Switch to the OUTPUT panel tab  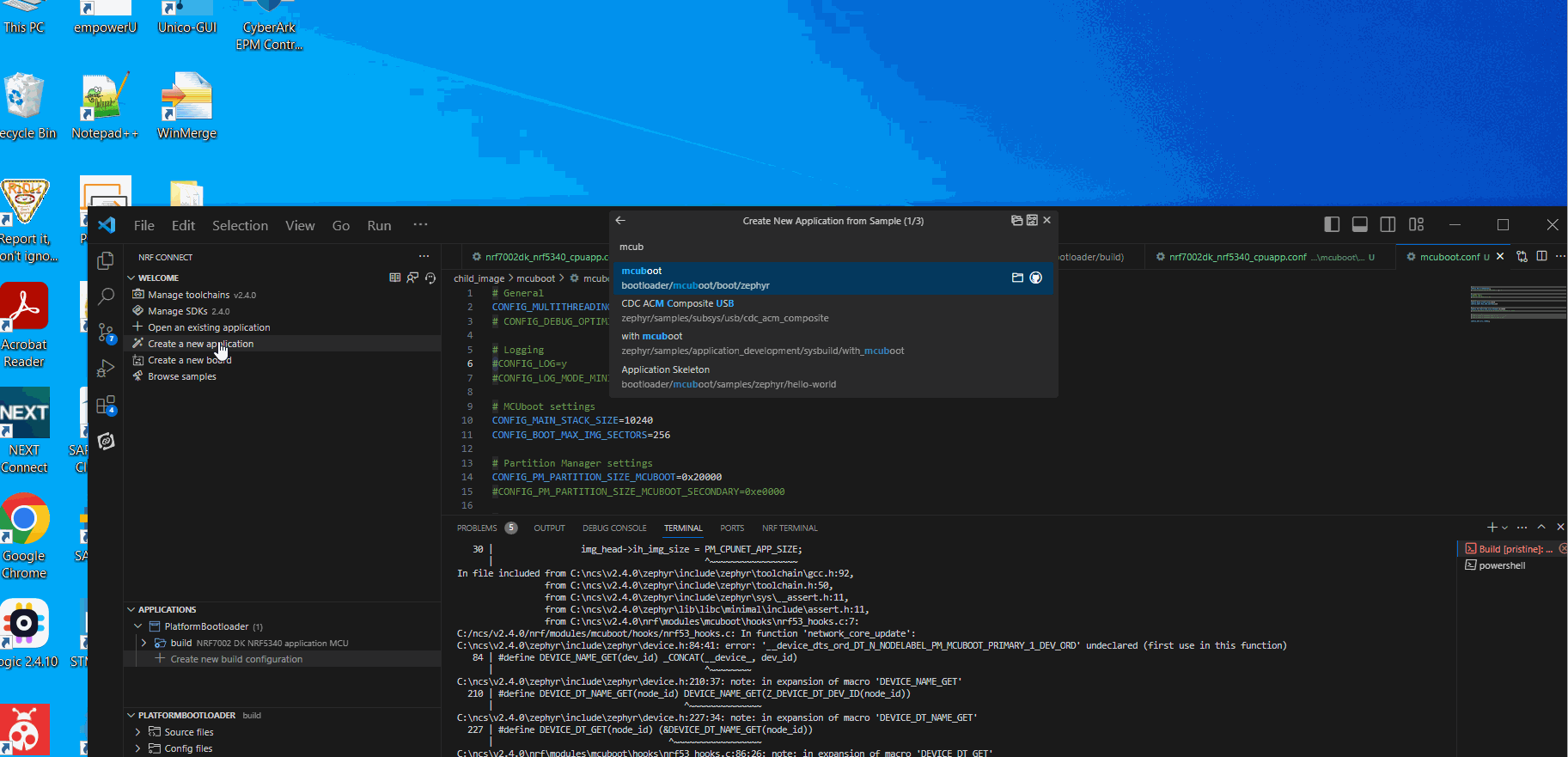[549, 528]
